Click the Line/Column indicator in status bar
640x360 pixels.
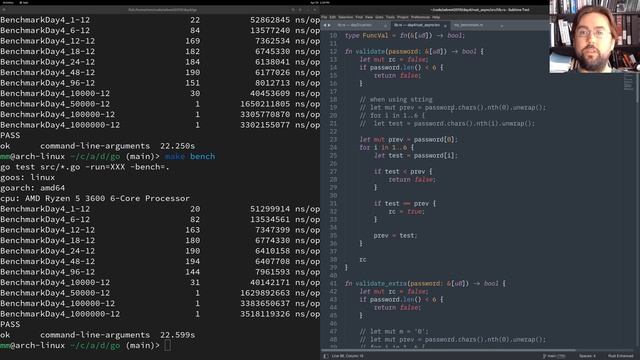point(347,356)
